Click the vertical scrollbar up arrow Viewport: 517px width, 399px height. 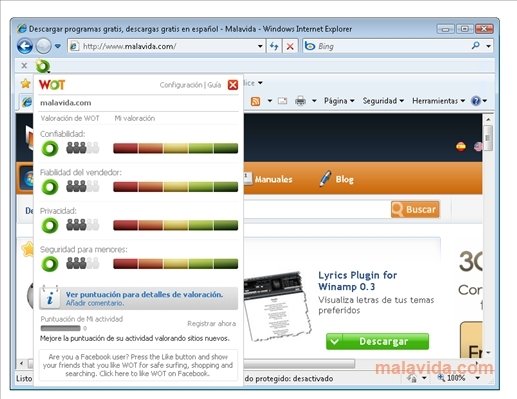pyautogui.click(x=488, y=119)
